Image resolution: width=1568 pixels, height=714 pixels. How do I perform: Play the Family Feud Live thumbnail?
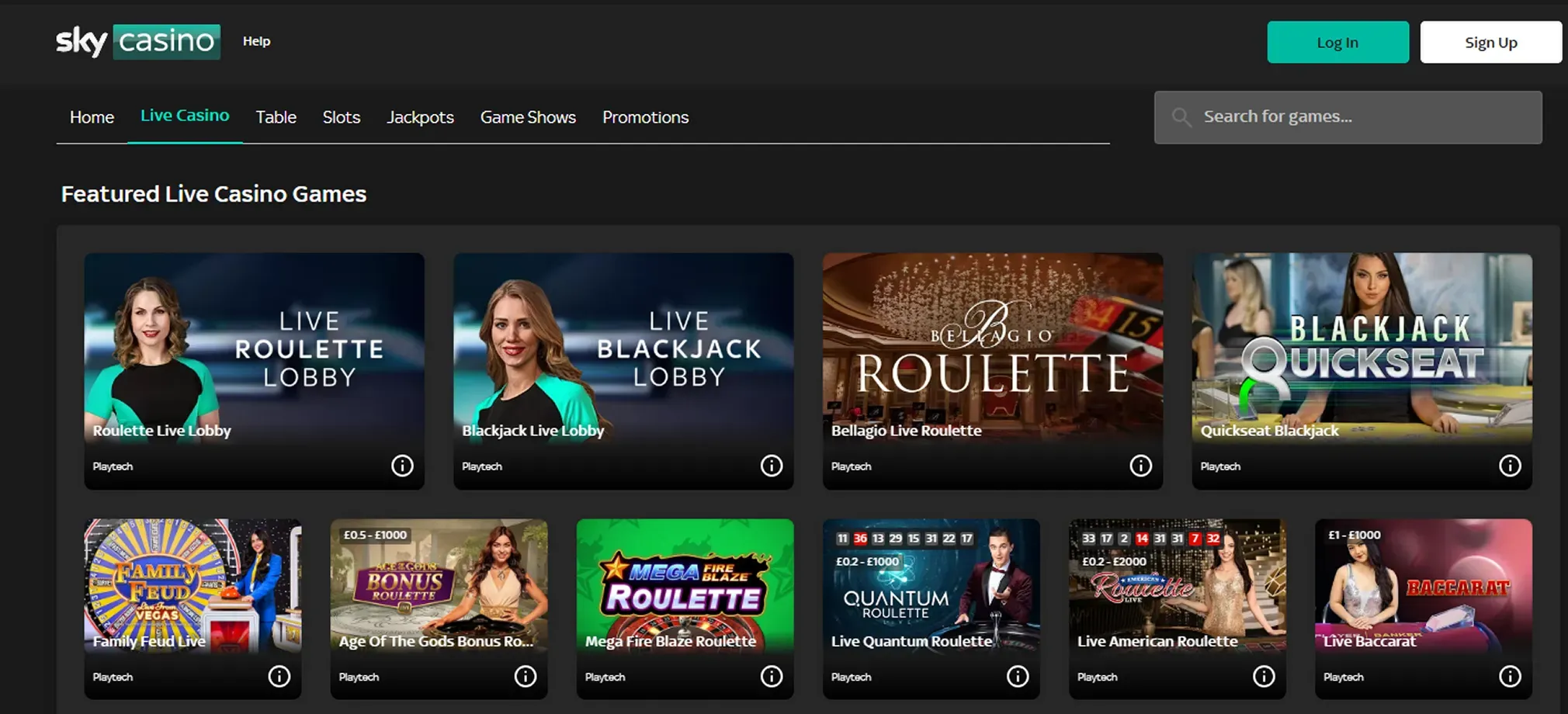pyautogui.click(x=193, y=586)
